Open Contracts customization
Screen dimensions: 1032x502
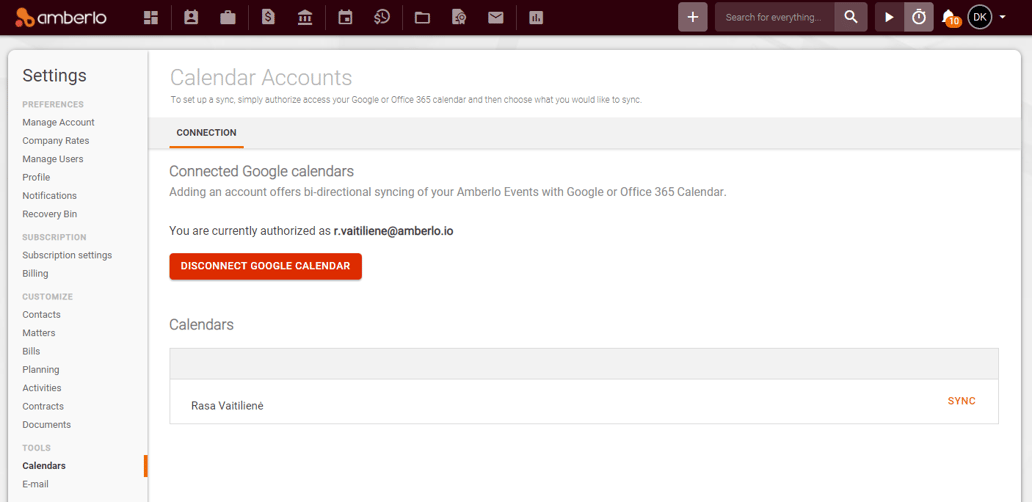[x=43, y=407]
